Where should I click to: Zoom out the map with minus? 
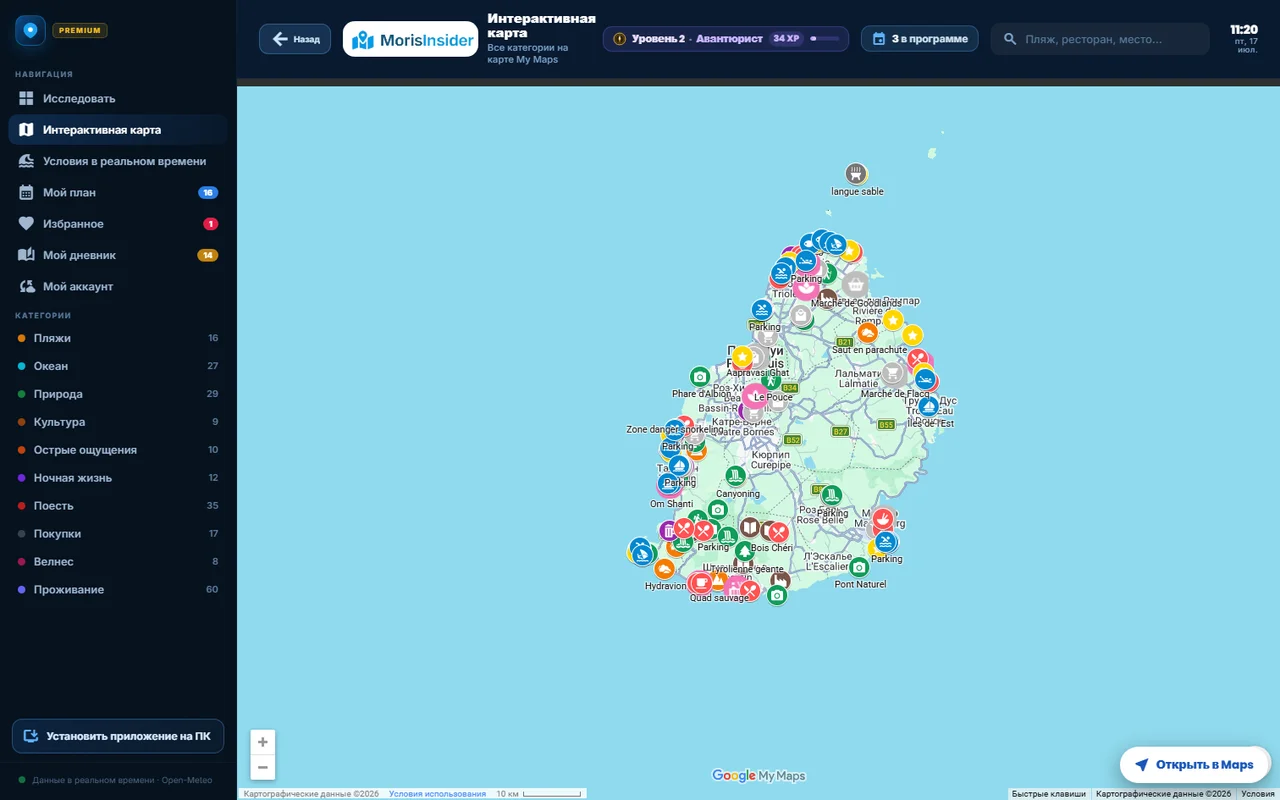263,767
